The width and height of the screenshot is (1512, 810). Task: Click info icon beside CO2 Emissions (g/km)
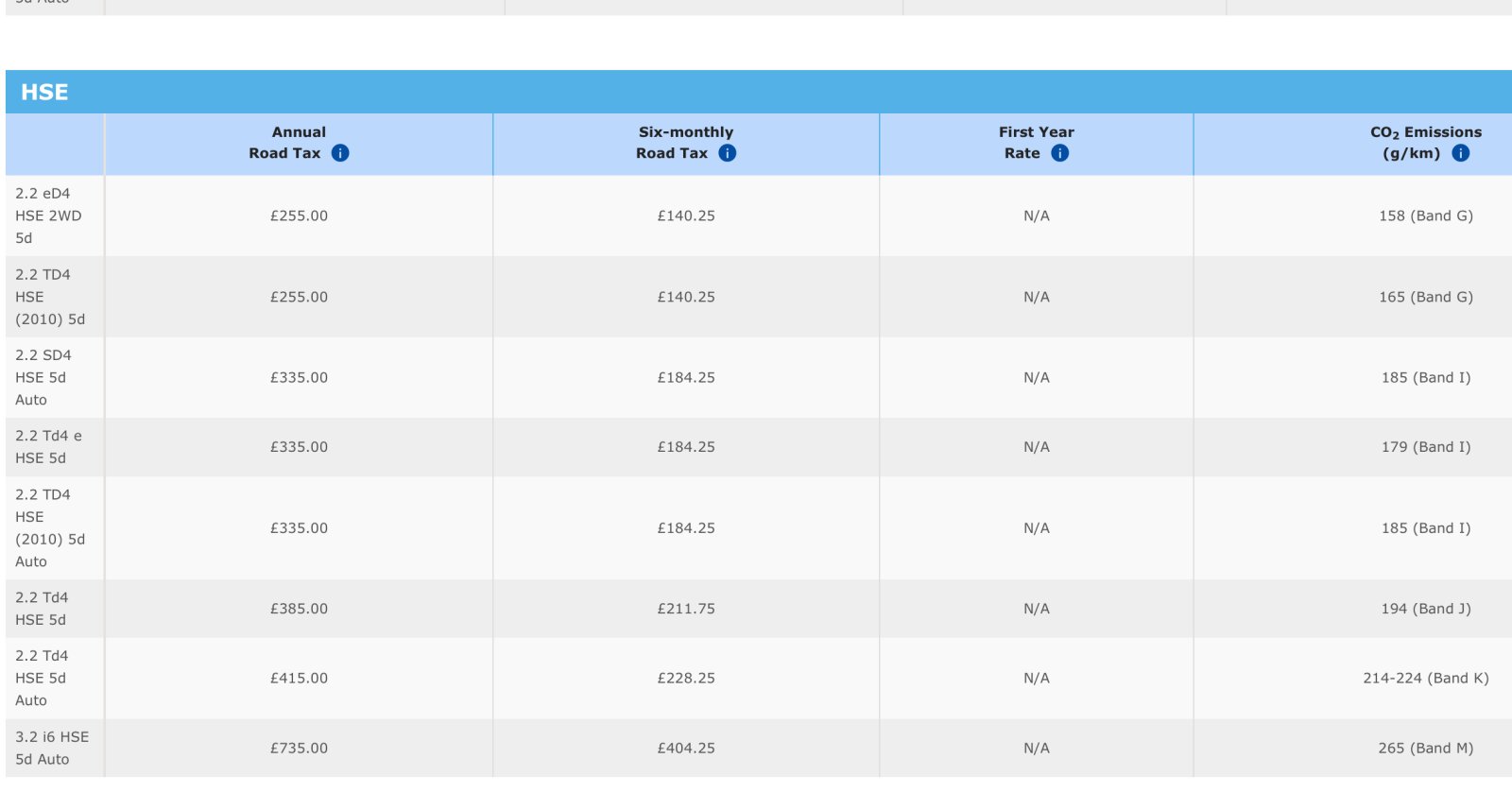point(1460,153)
